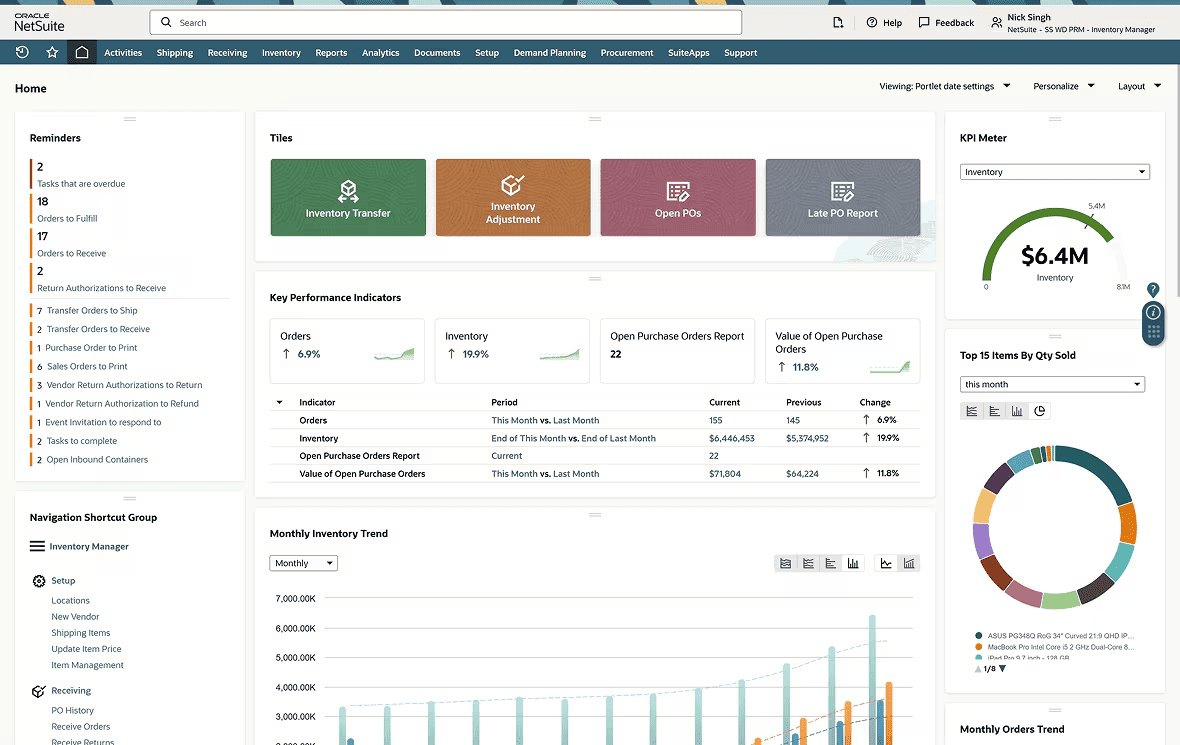This screenshot has width=1180, height=745.
Task: Switch Top 15 Items to horizontal bar view
Action: (x=994, y=411)
